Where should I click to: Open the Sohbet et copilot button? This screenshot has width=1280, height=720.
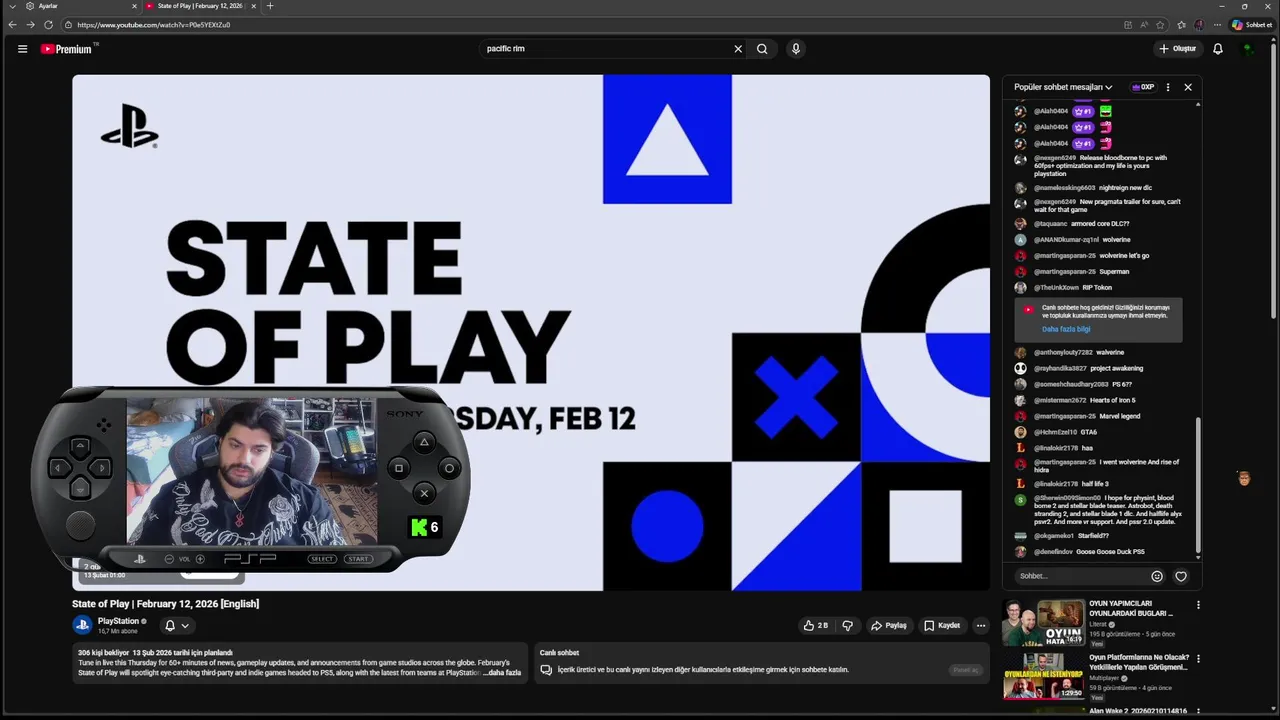click(1252, 25)
